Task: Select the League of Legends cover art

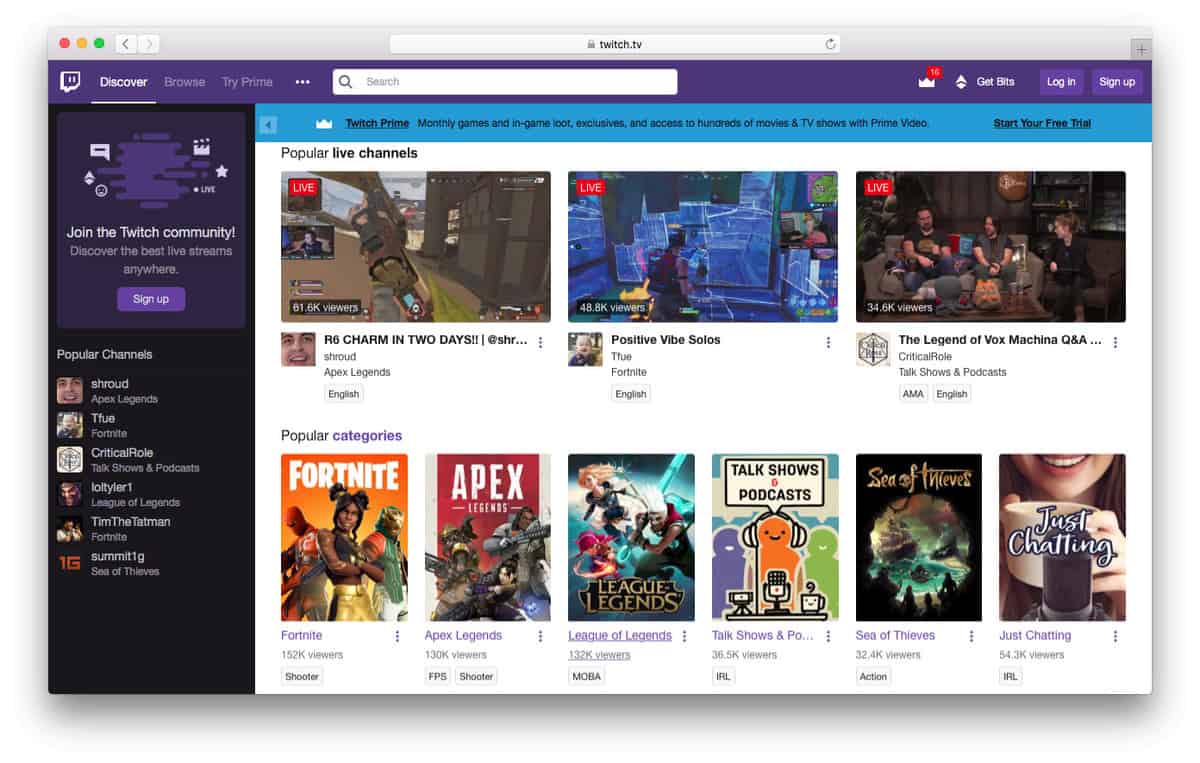Action: point(632,538)
